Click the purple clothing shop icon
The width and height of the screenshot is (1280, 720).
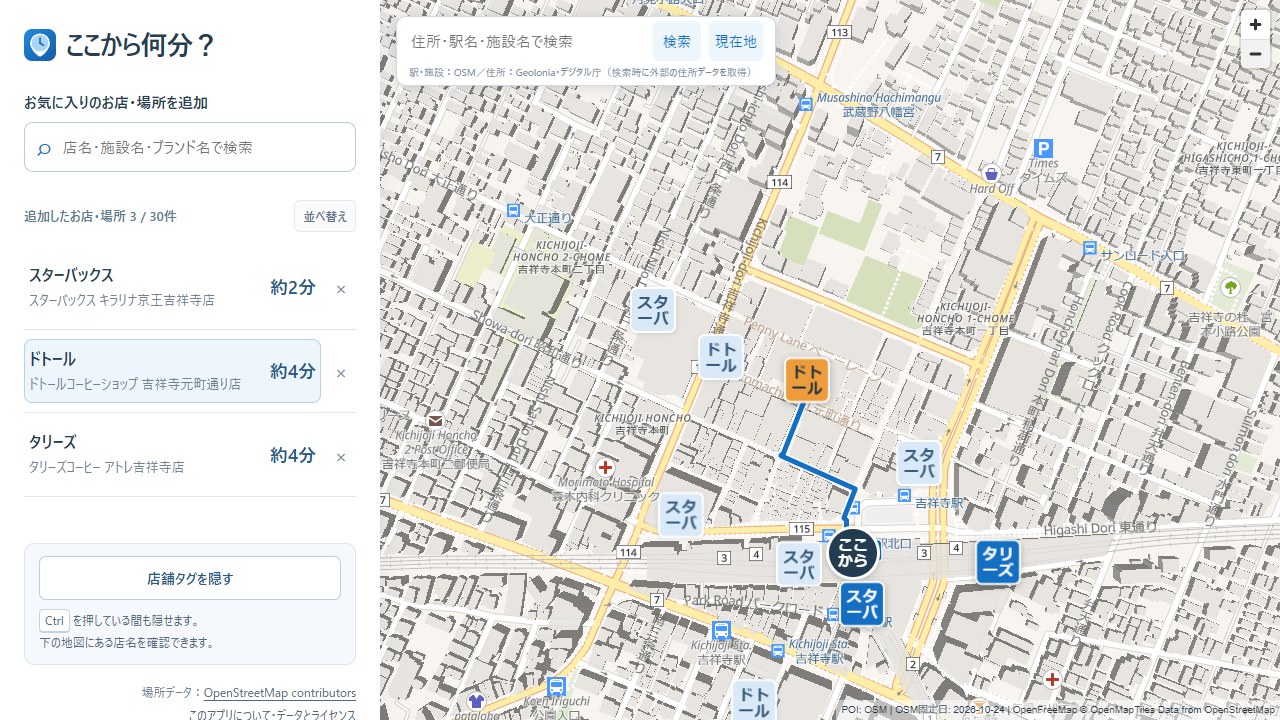coord(475,702)
